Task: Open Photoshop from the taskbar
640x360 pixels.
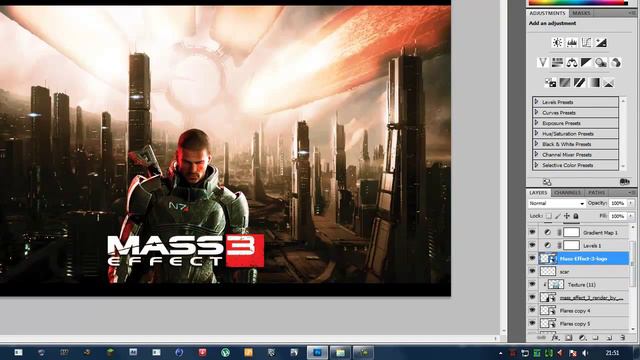Action: click(x=317, y=352)
